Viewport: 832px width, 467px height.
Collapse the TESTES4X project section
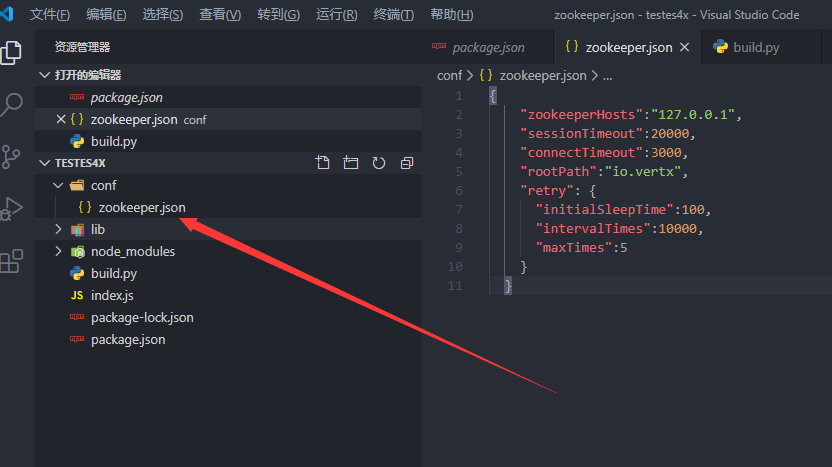click(x=45, y=163)
